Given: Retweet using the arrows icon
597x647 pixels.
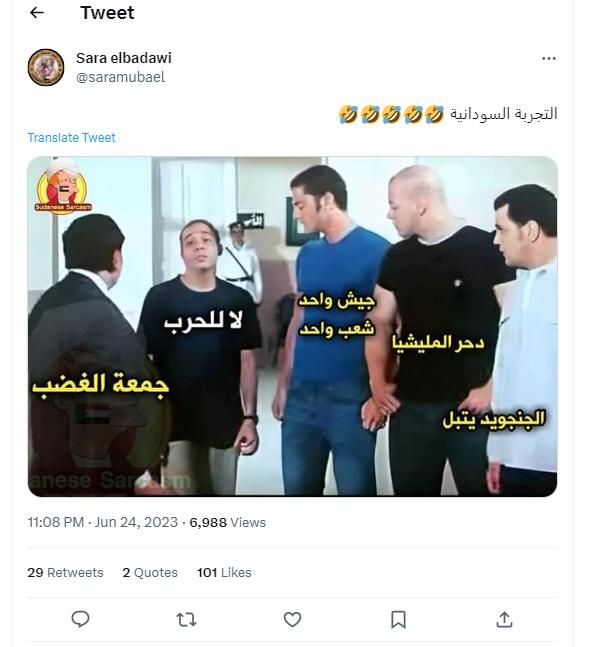Looking at the screenshot, I should coord(186,620).
